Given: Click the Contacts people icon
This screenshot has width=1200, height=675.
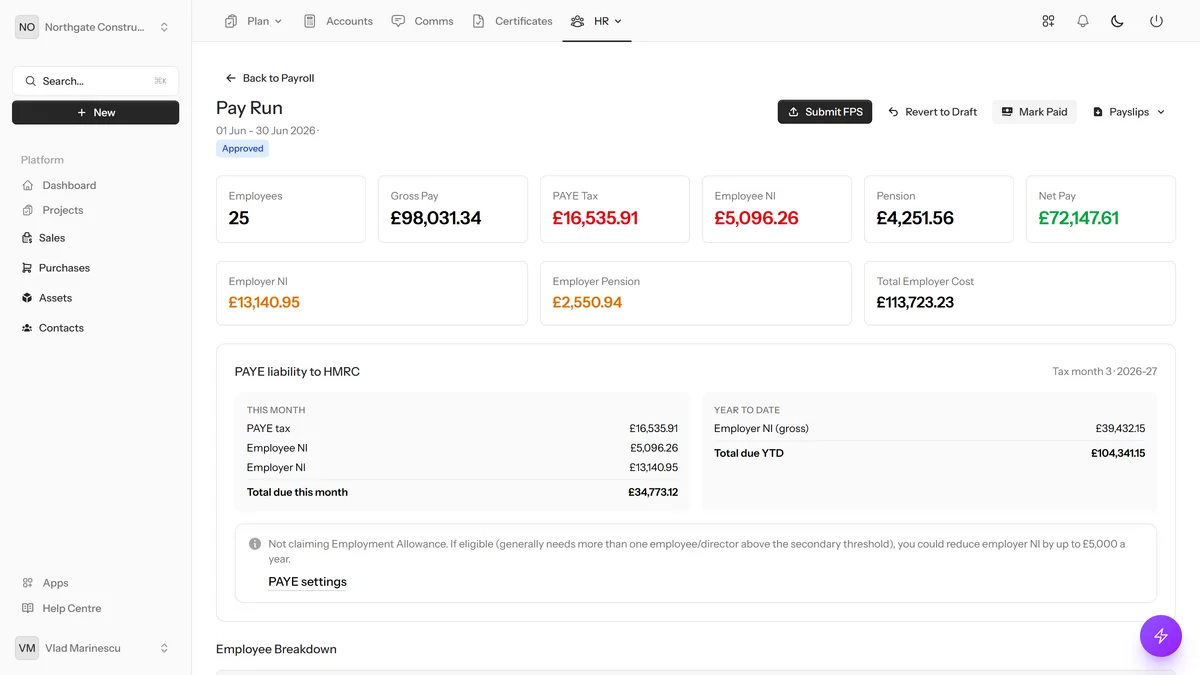Looking at the screenshot, I should 27,328.
